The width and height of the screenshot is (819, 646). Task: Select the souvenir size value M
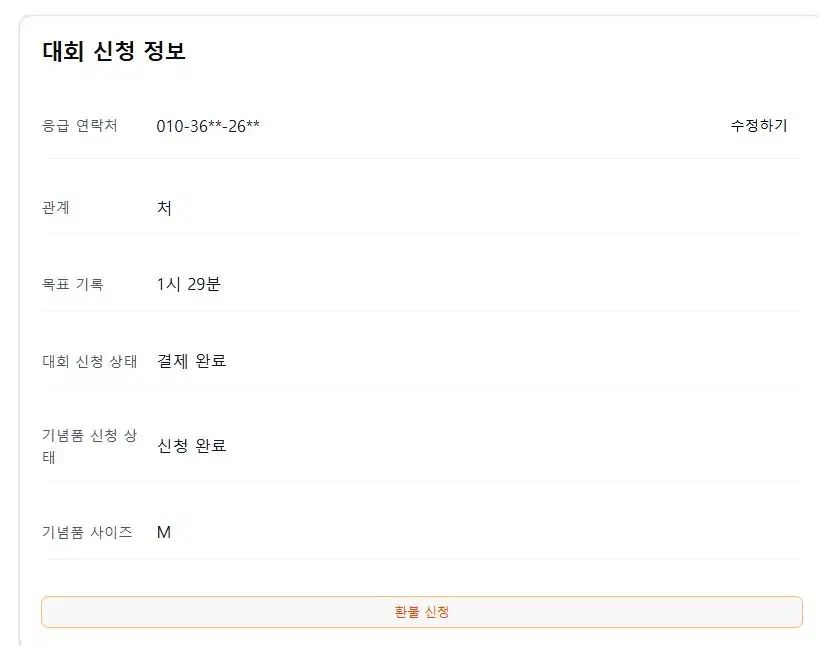(x=164, y=532)
